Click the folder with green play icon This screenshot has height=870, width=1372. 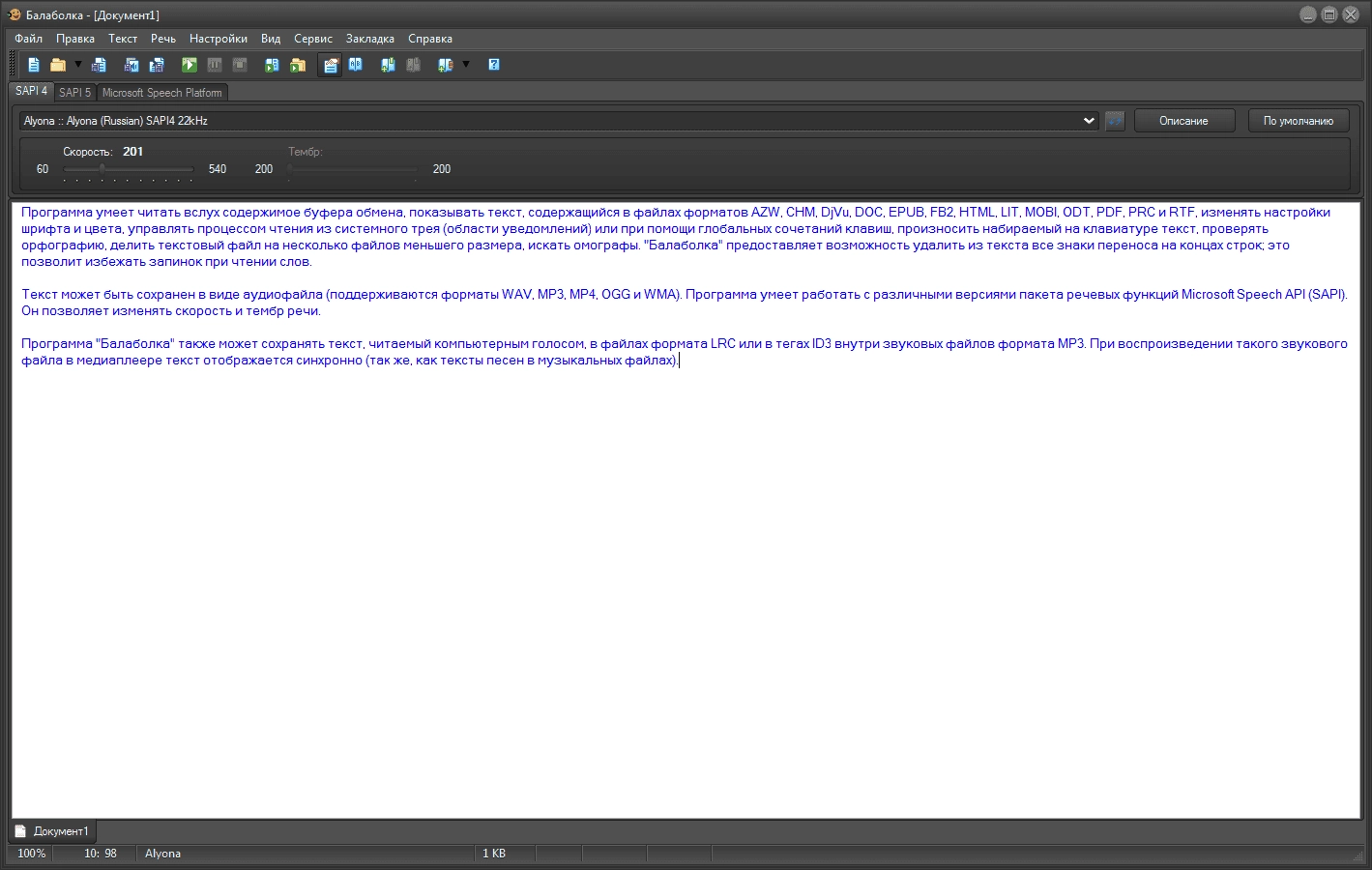(x=298, y=65)
